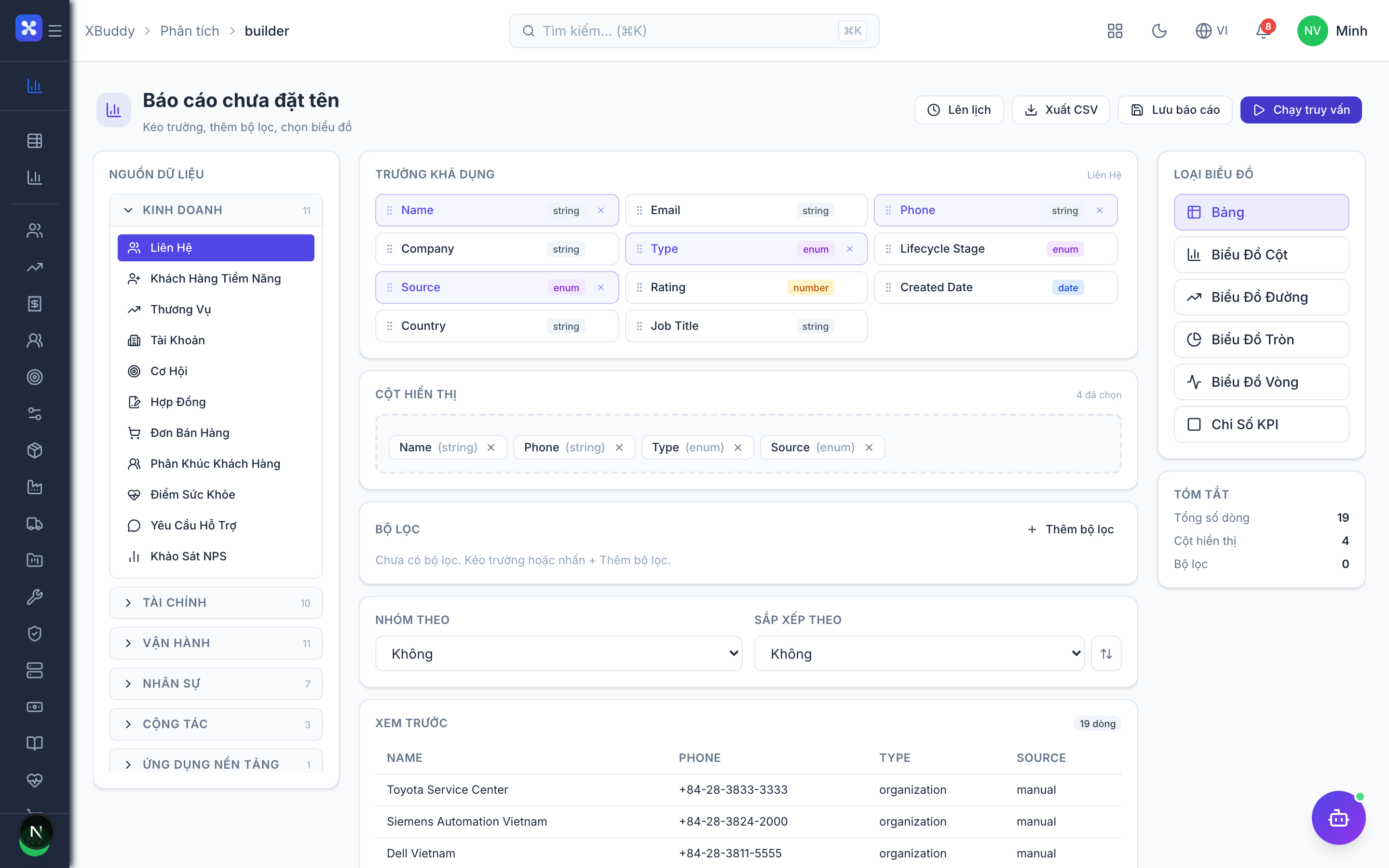
Task: Focus the Tìm kiếm search box
Action: coord(694,31)
